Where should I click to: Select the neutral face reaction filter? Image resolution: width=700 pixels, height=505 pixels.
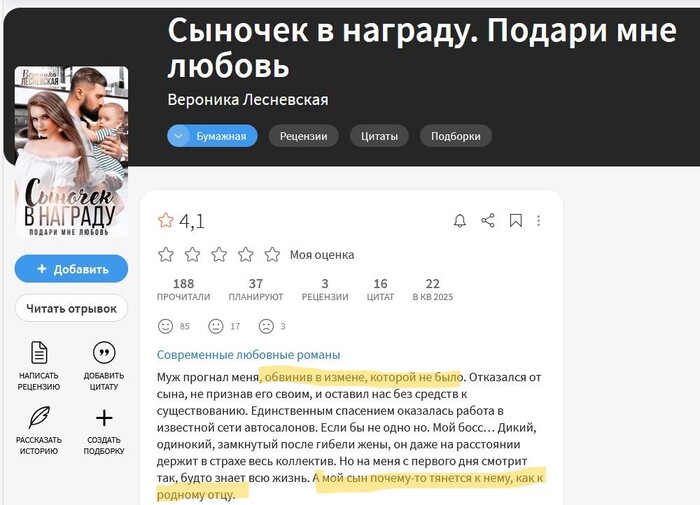pos(216,326)
